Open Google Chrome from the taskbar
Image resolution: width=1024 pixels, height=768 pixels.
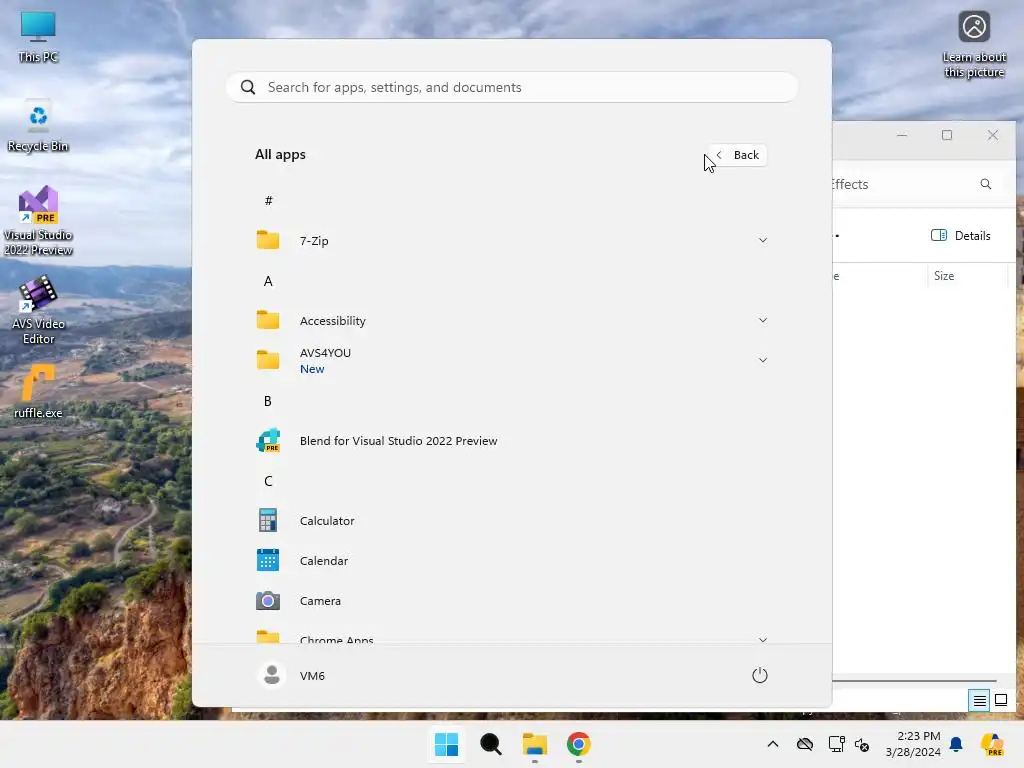tap(579, 744)
